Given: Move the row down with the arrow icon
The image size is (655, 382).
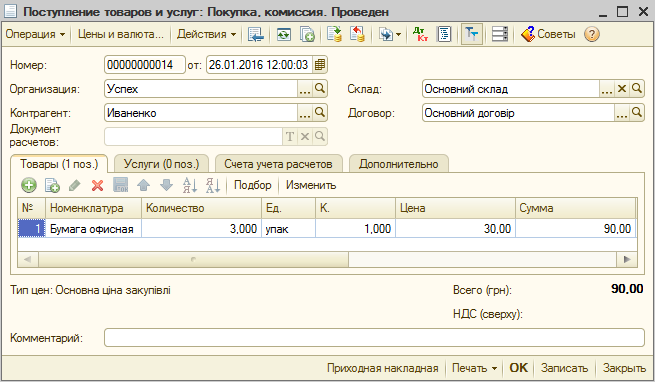Looking at the screenshot, I should click(x=166, y=185).
